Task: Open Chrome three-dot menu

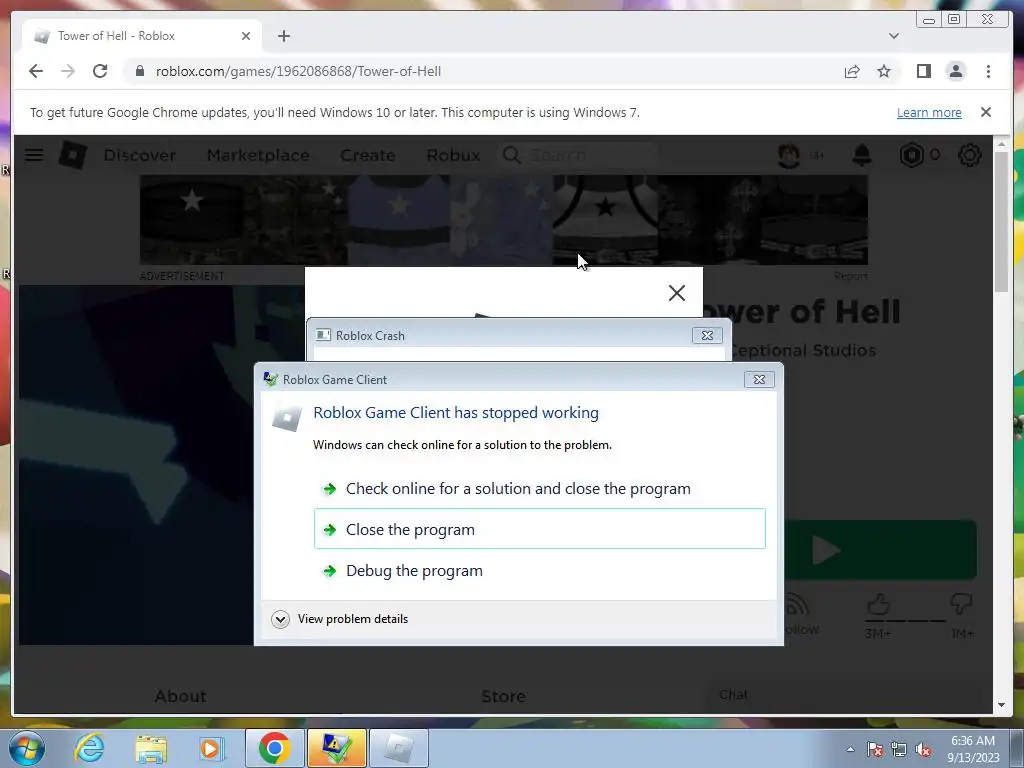Action: tap(988, 71)
